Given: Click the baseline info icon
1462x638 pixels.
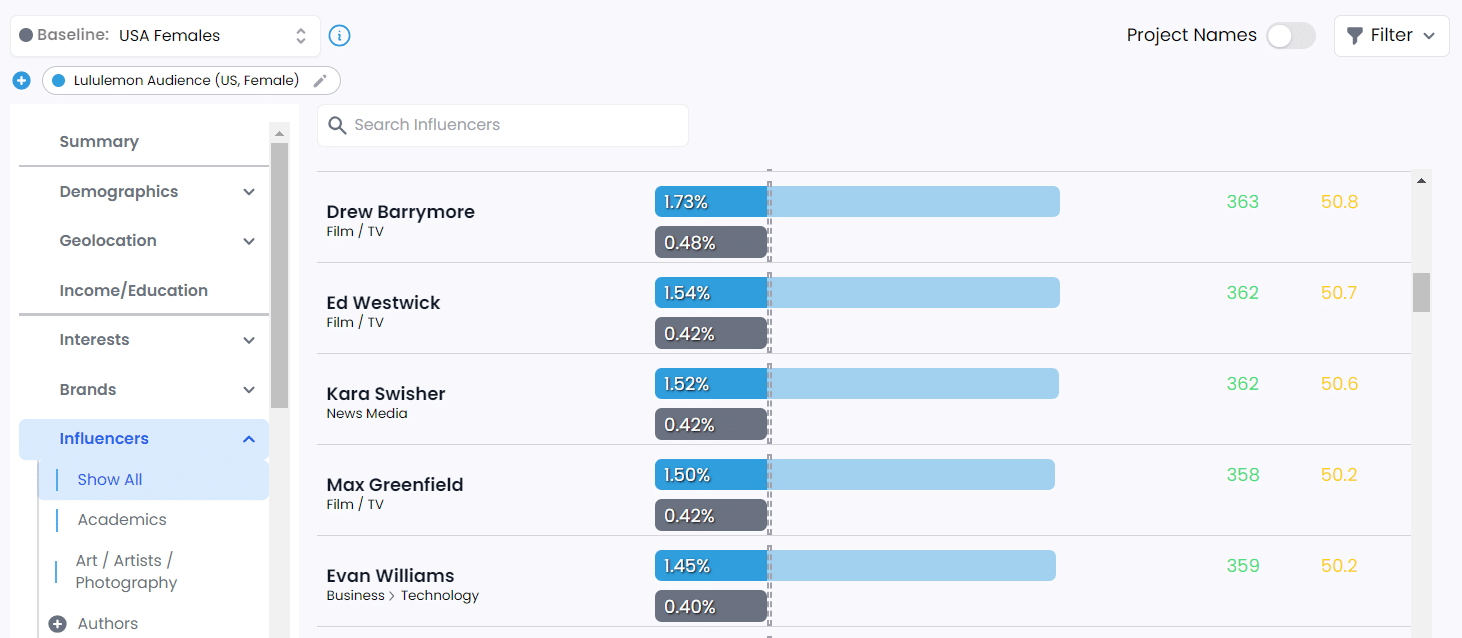Looking at the screenshot, I should point(340,36).
